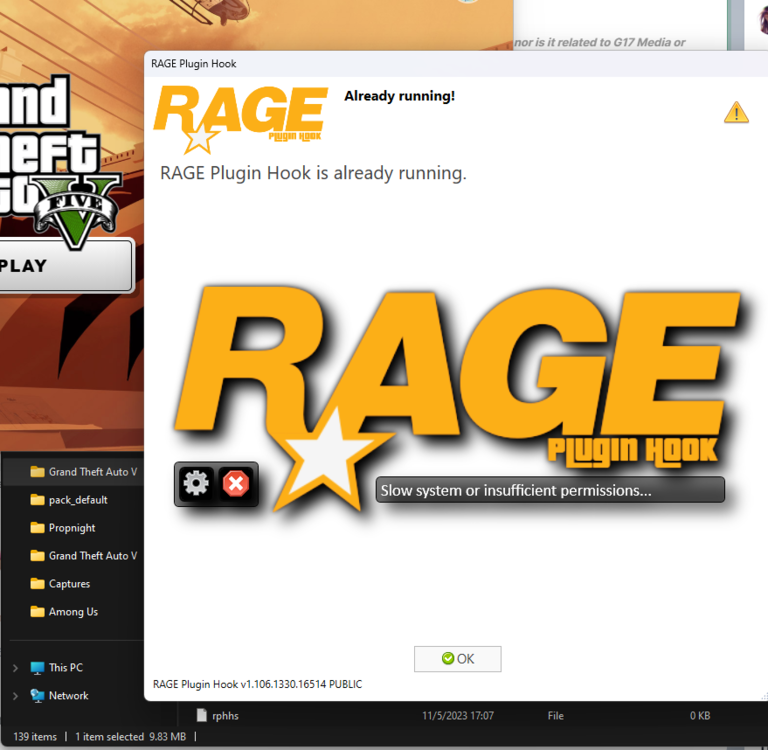Click the pack_default folder icon
The width and height of the screenshot is (768, 750).
click(37, 500)
